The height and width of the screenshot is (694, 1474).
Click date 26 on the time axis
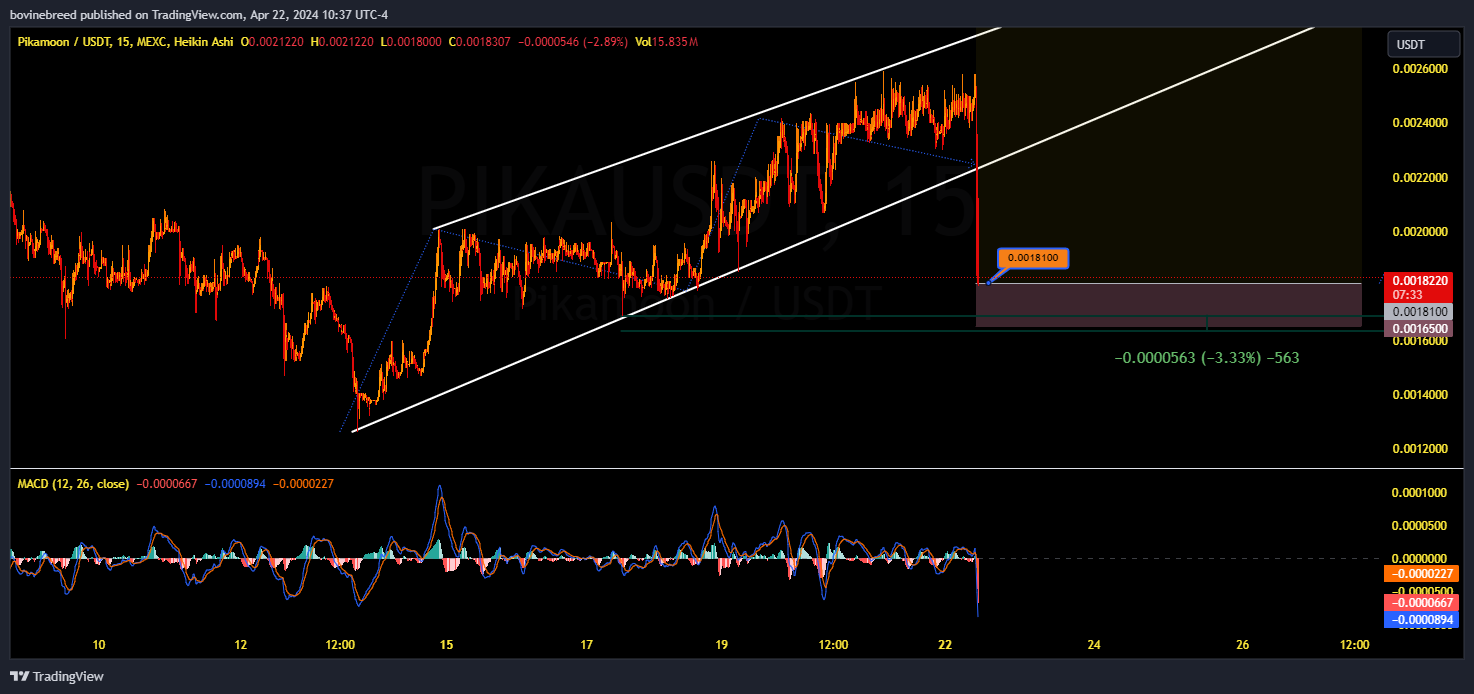1242,645
